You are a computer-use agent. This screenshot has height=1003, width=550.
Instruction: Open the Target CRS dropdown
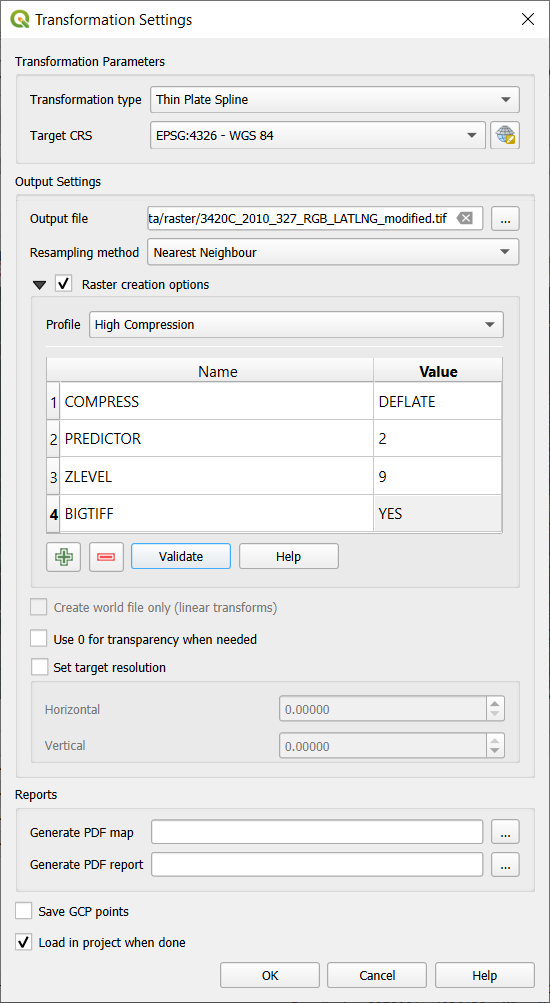tap(317, 135)
